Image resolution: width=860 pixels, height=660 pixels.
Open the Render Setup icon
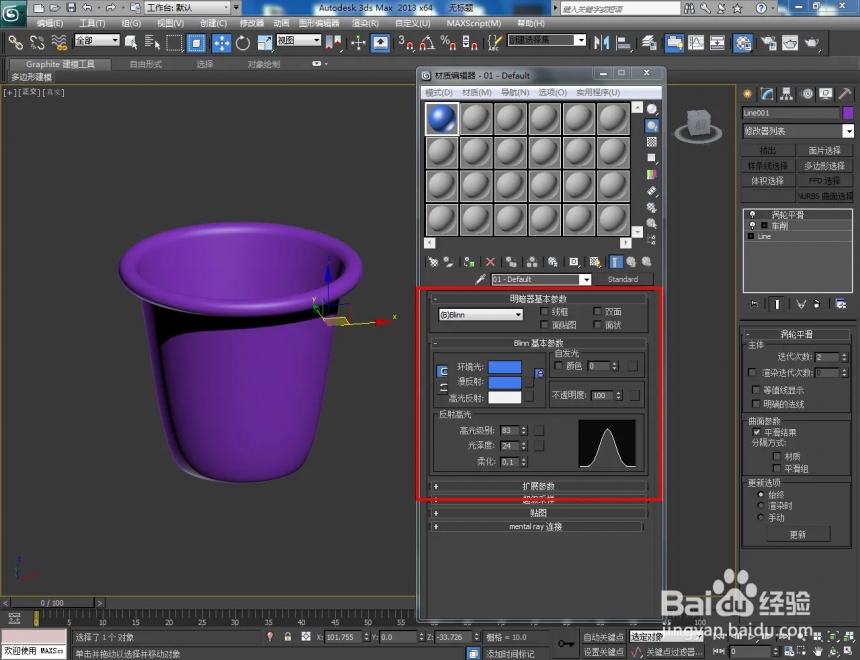click(x=768, y=43)
